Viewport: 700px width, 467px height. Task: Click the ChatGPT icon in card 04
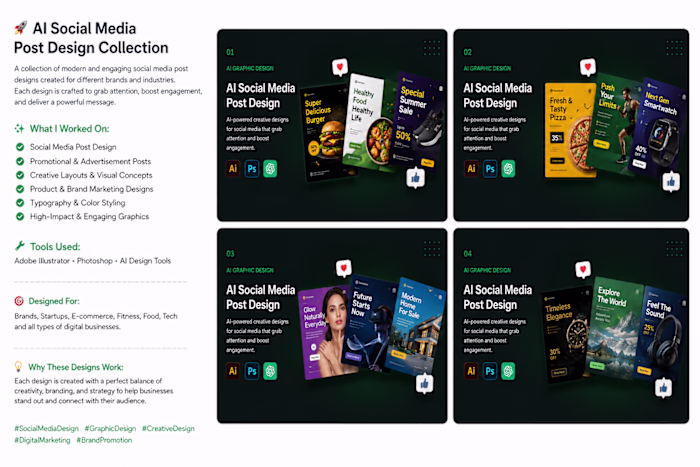pyautogui.click(x=508, y=371)
